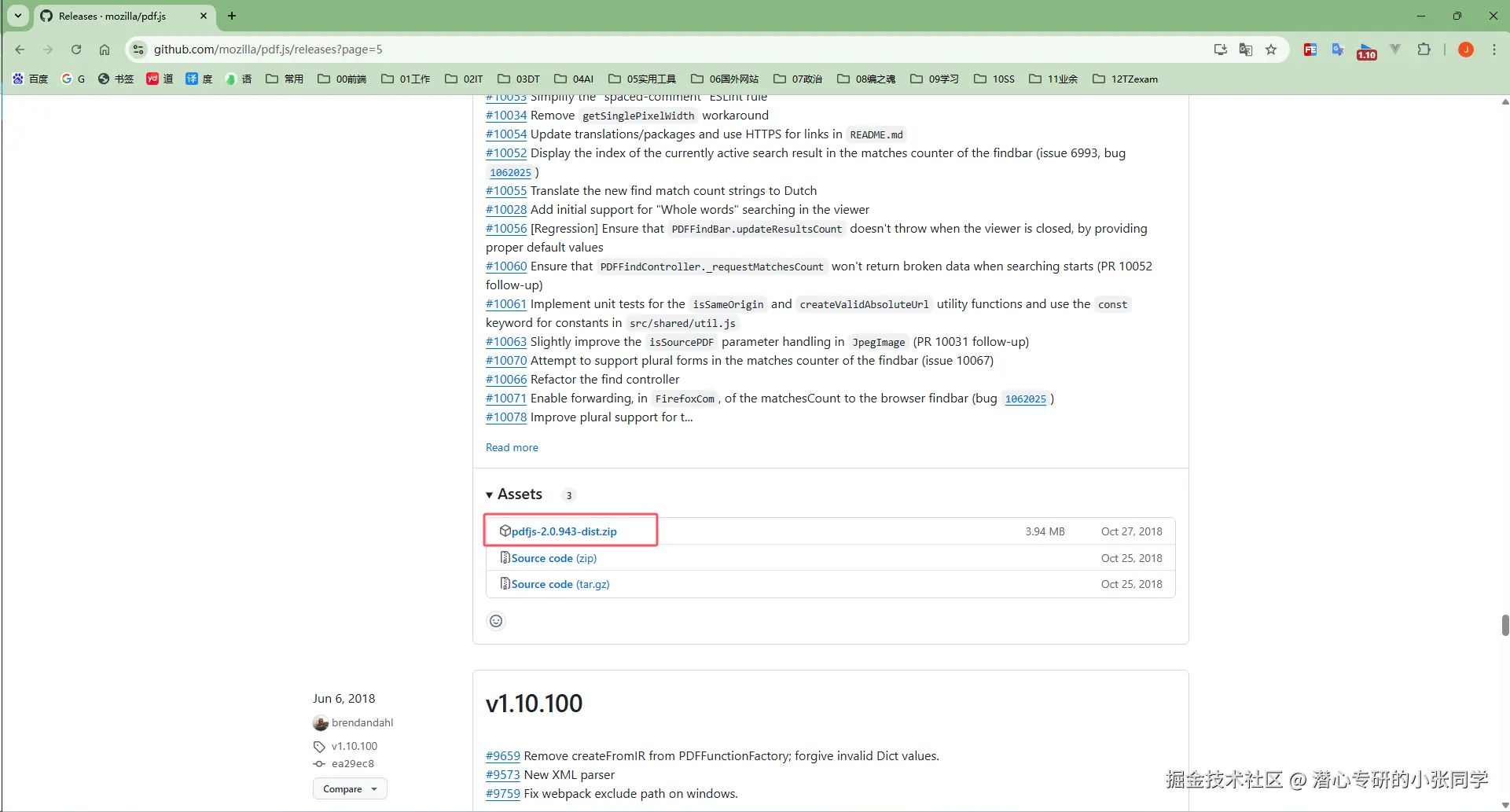Bookmark this page with the star icon
This screenshot has height=812, width=1510.
tap(1271, 50)
